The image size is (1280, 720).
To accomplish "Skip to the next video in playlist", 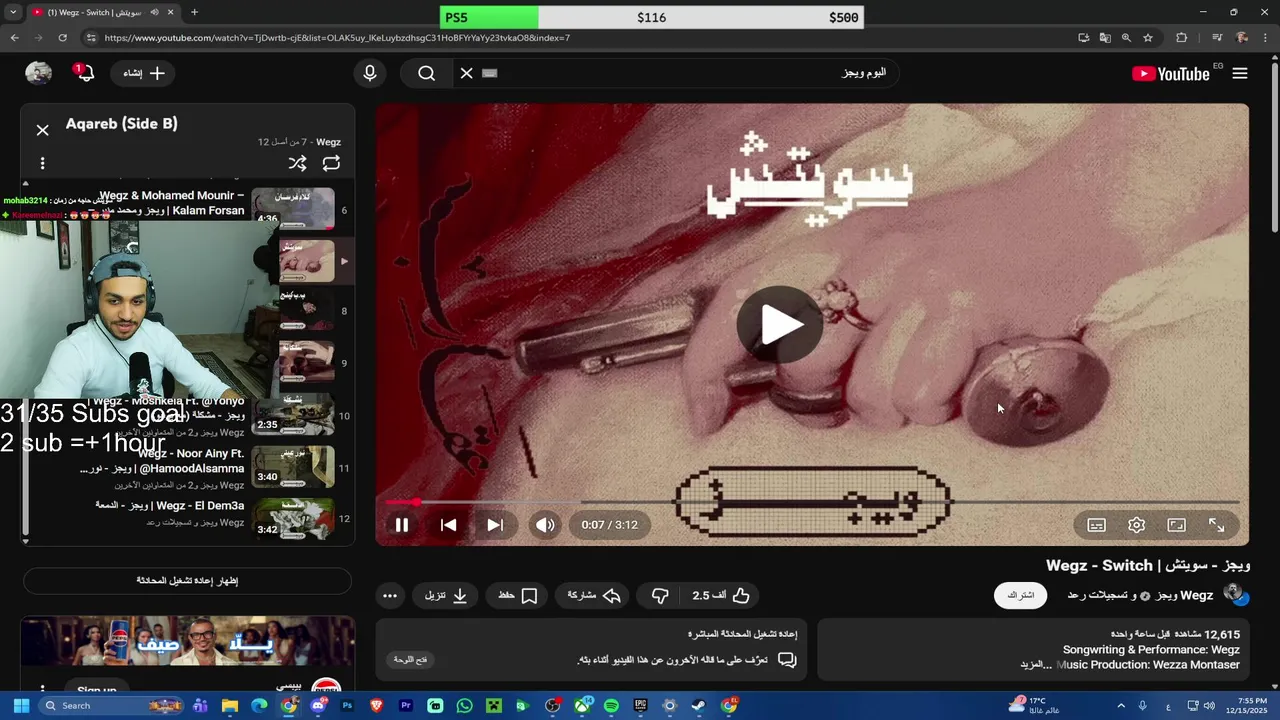I will (495, 525).
